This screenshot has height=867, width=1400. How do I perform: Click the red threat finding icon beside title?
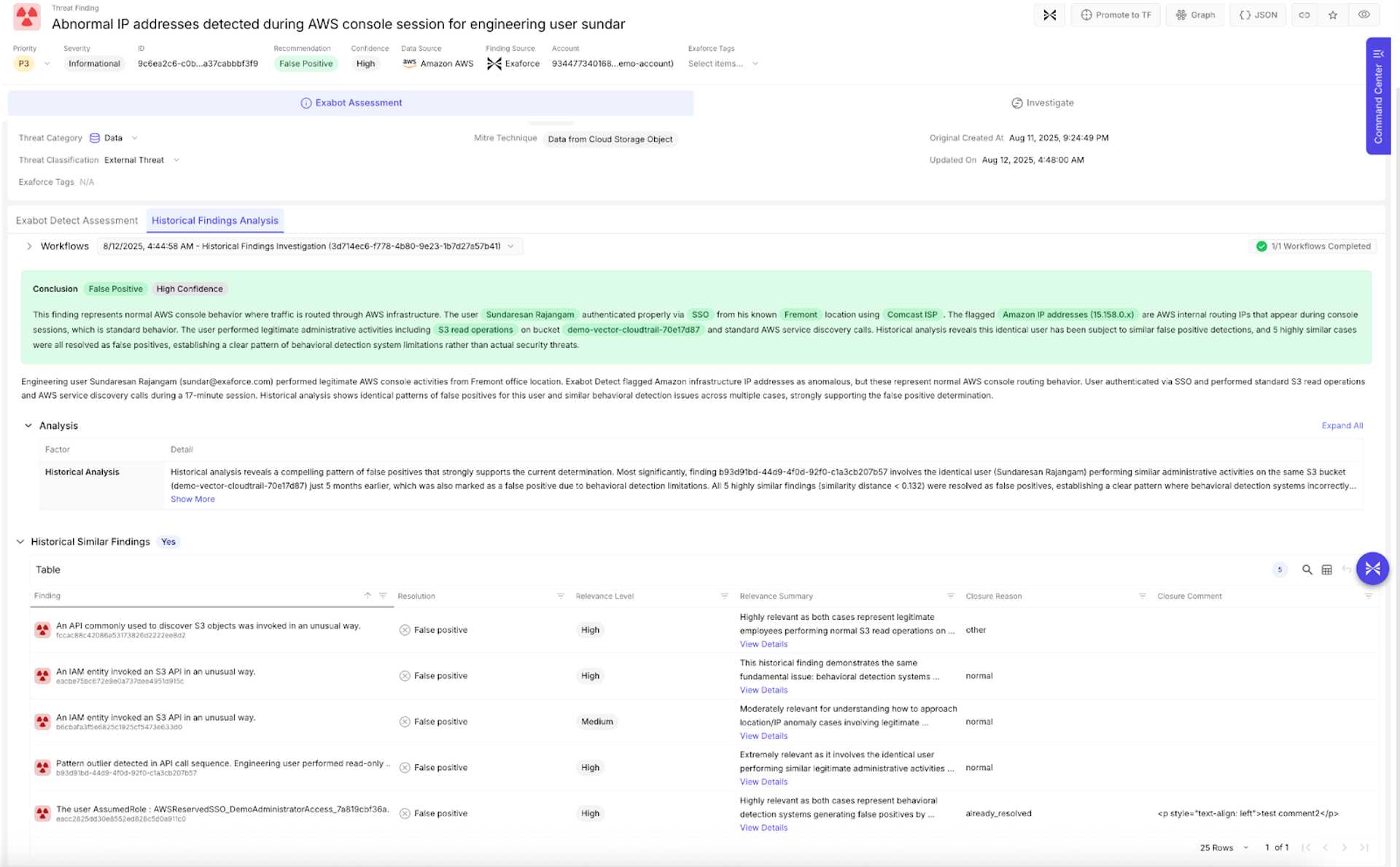click(x=27, y=17)
